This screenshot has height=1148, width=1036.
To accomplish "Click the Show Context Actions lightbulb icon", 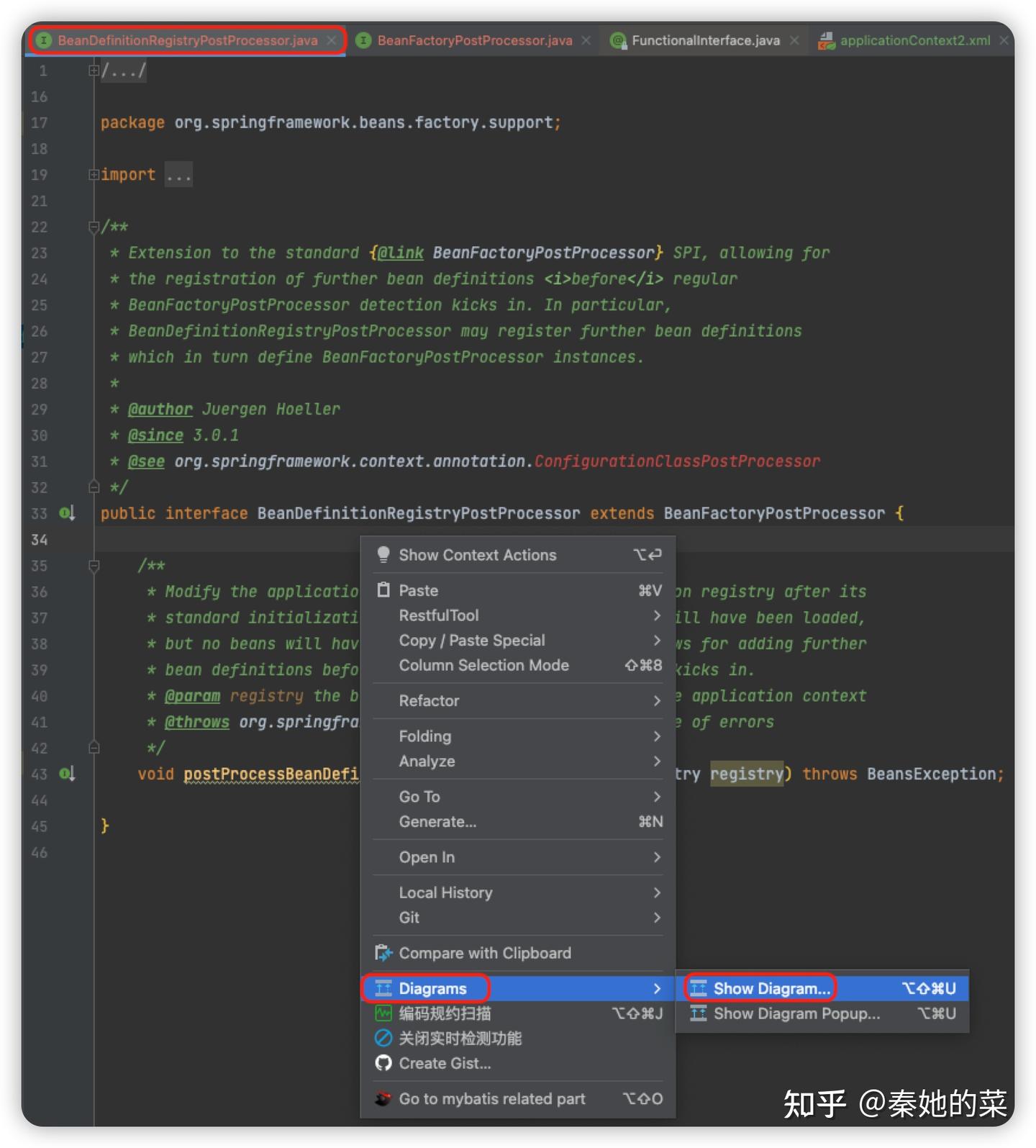I will click(x=383, y=554).
